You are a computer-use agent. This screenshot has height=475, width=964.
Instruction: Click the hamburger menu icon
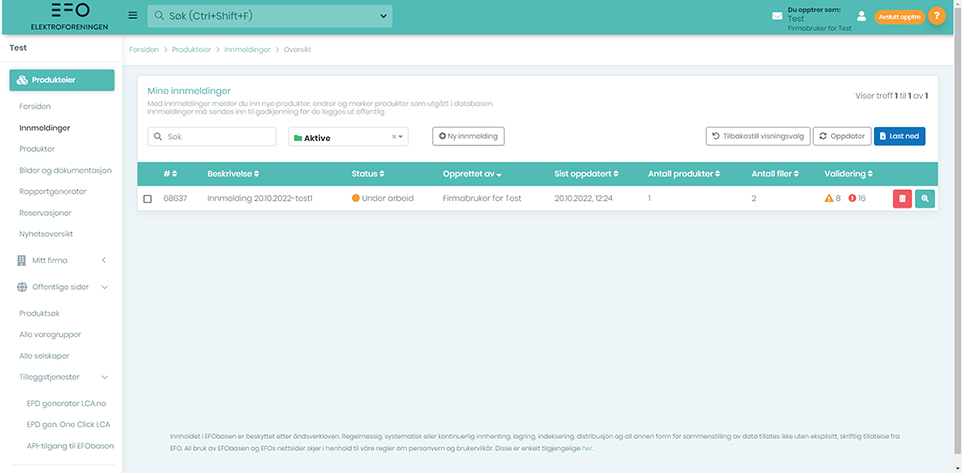click(x=133, y=16)
